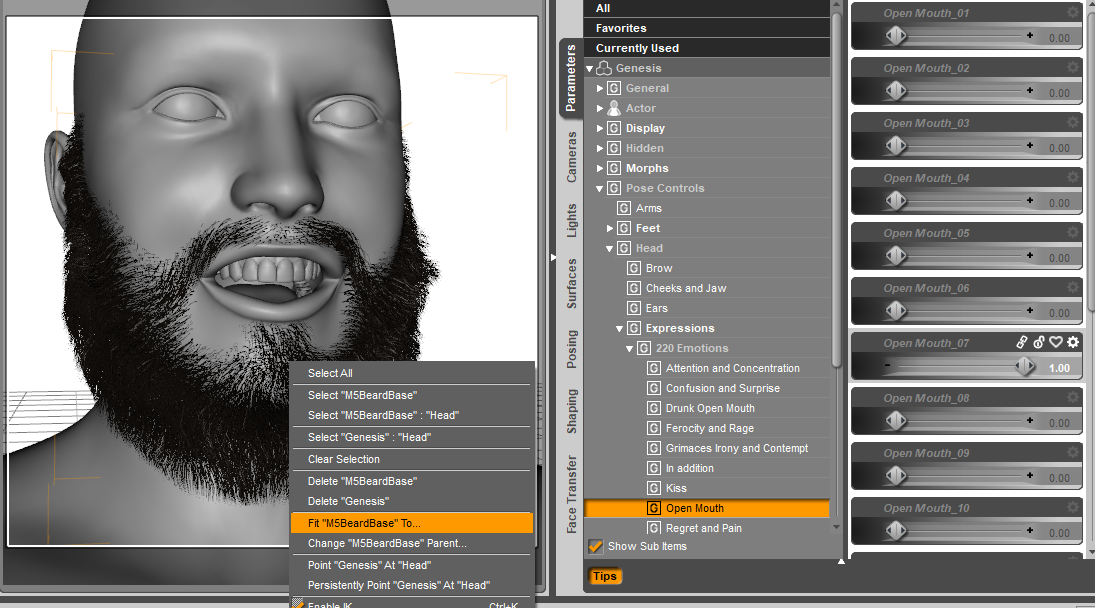Select Ferocity and Rage tree item
Screen dimensions: 1095x608
click(x=710, y=428)
